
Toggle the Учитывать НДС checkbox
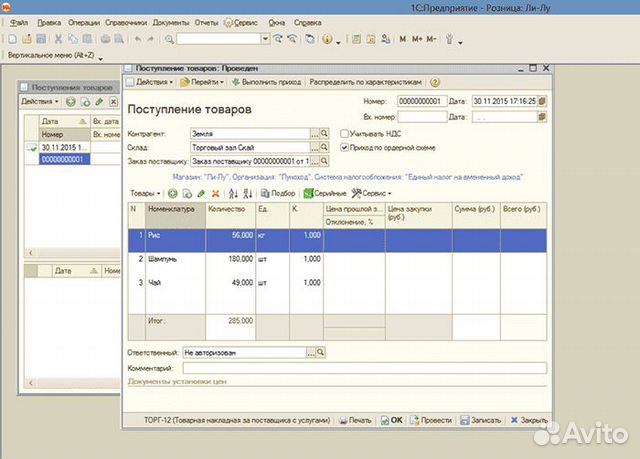coord(344,133)
